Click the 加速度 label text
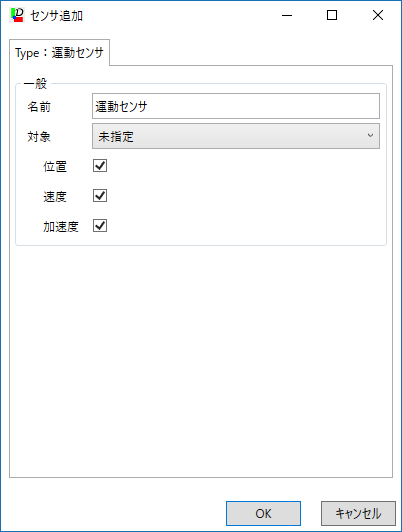Image resolution: width=402 pixels, height=532 pixels. pyautogui.click(x=61, y=227)
